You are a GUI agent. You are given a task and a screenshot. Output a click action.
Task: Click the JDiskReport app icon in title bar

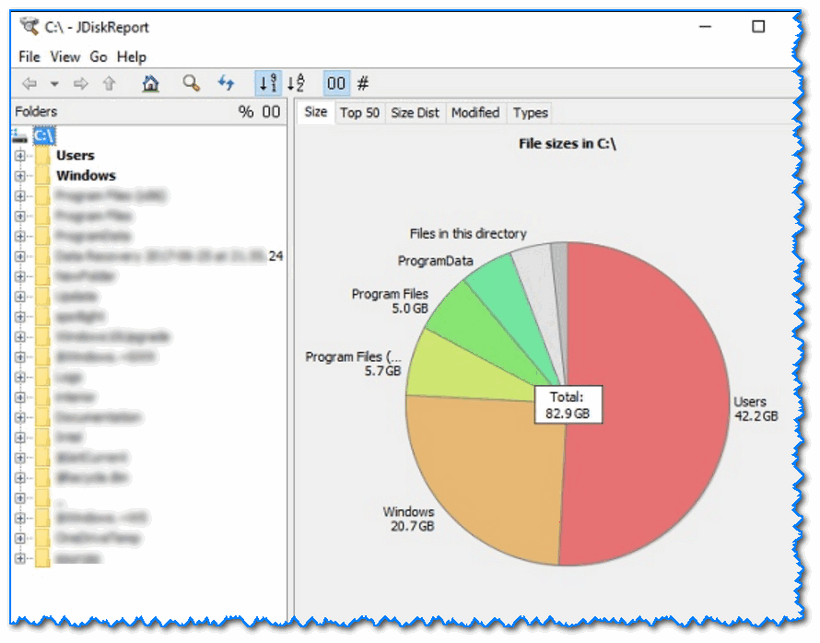[29, 27]
